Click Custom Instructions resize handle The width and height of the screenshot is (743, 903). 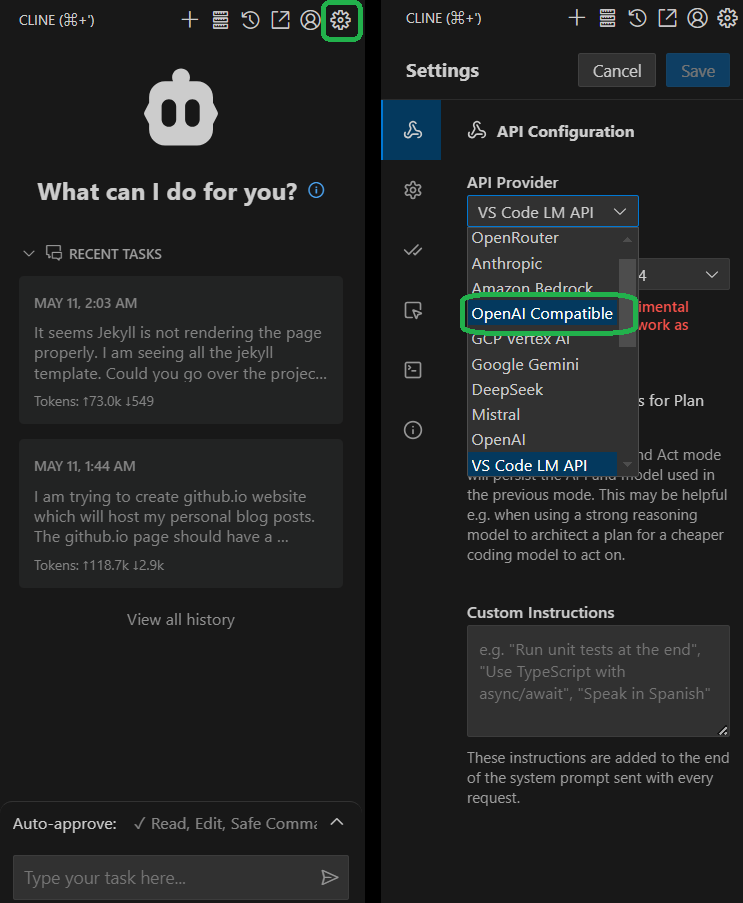pos(723,730)
